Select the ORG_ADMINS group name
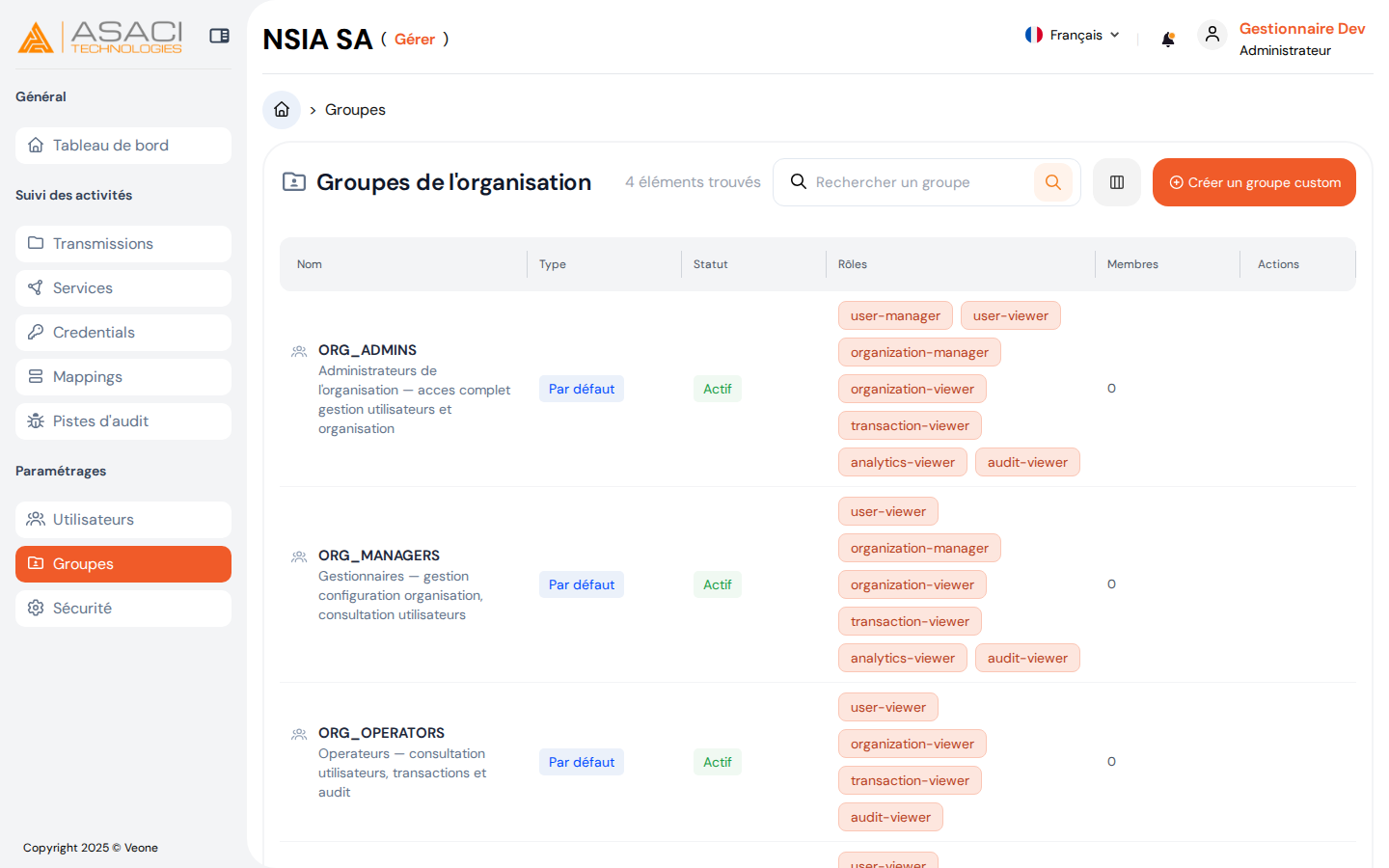The width and height of the screenshot is (1389, 868). (x=368, y=350)
